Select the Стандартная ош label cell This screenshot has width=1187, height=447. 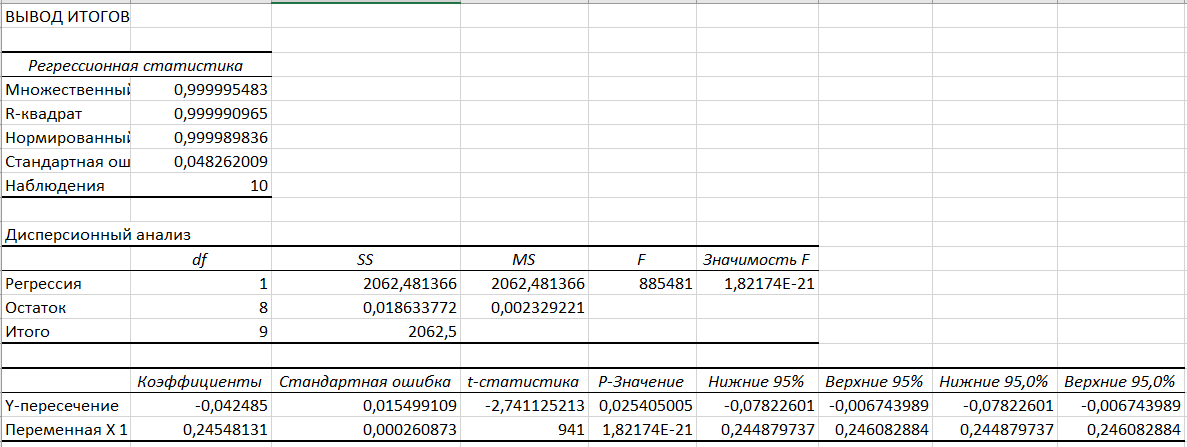click(67, 161)
